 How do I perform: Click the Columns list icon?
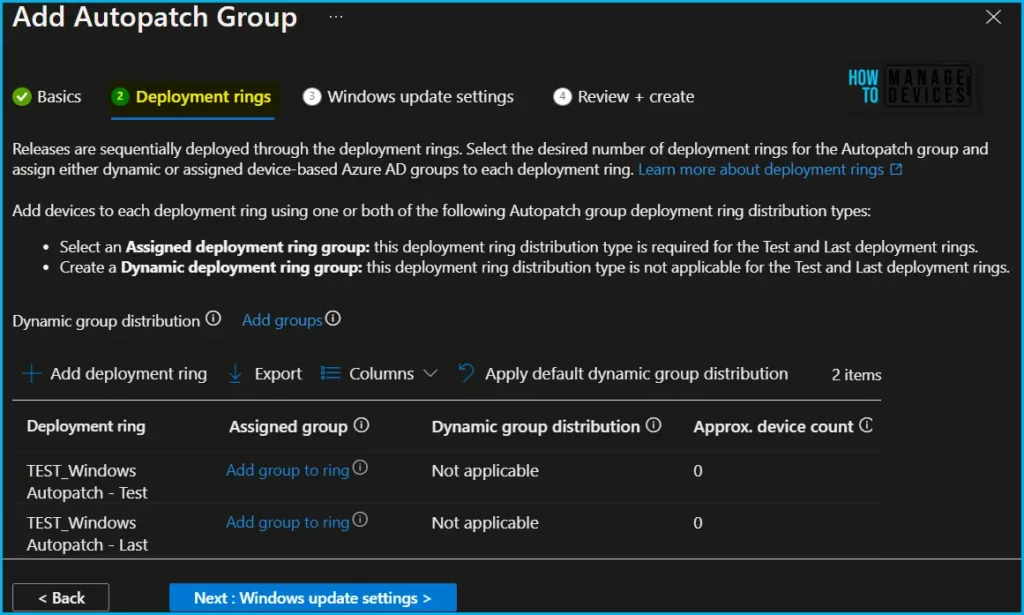point(330,373)
